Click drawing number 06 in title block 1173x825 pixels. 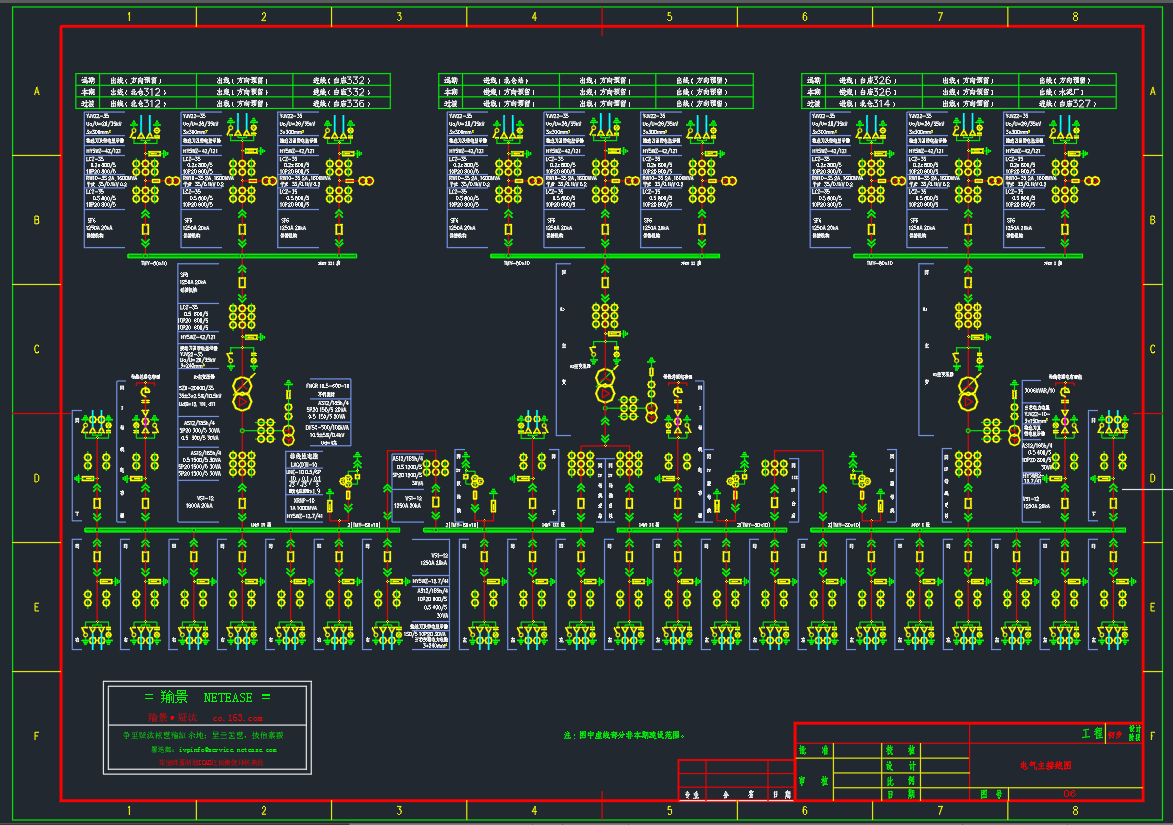(x=1070, y=794)
